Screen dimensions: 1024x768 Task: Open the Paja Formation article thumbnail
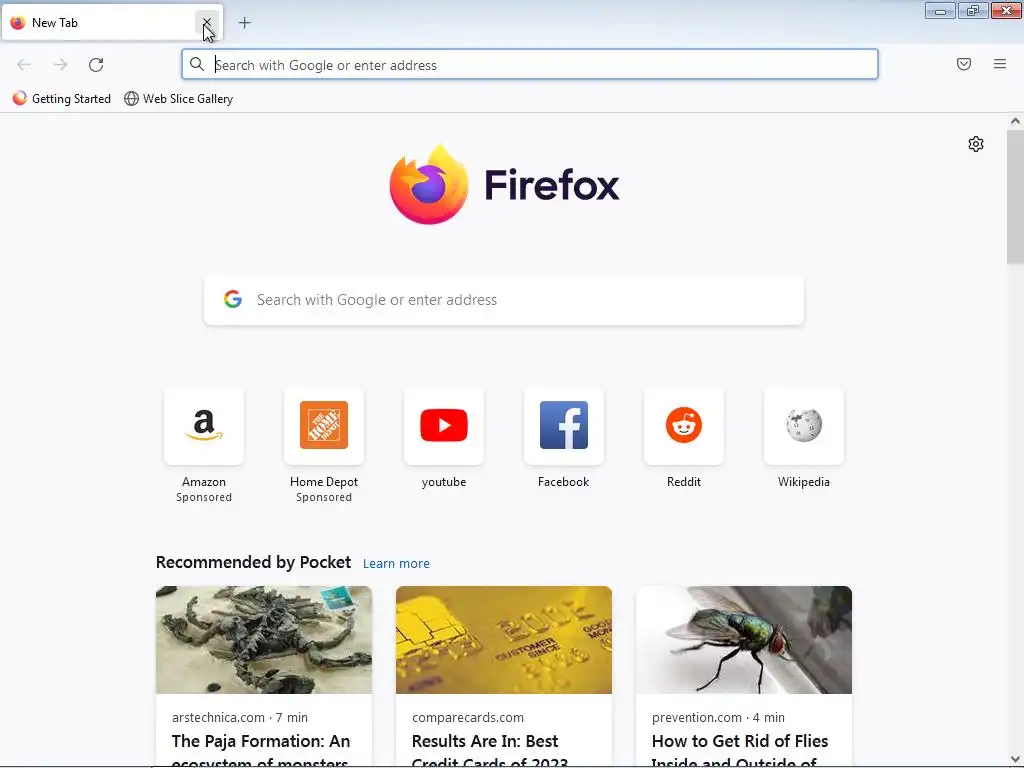point(264,640)
